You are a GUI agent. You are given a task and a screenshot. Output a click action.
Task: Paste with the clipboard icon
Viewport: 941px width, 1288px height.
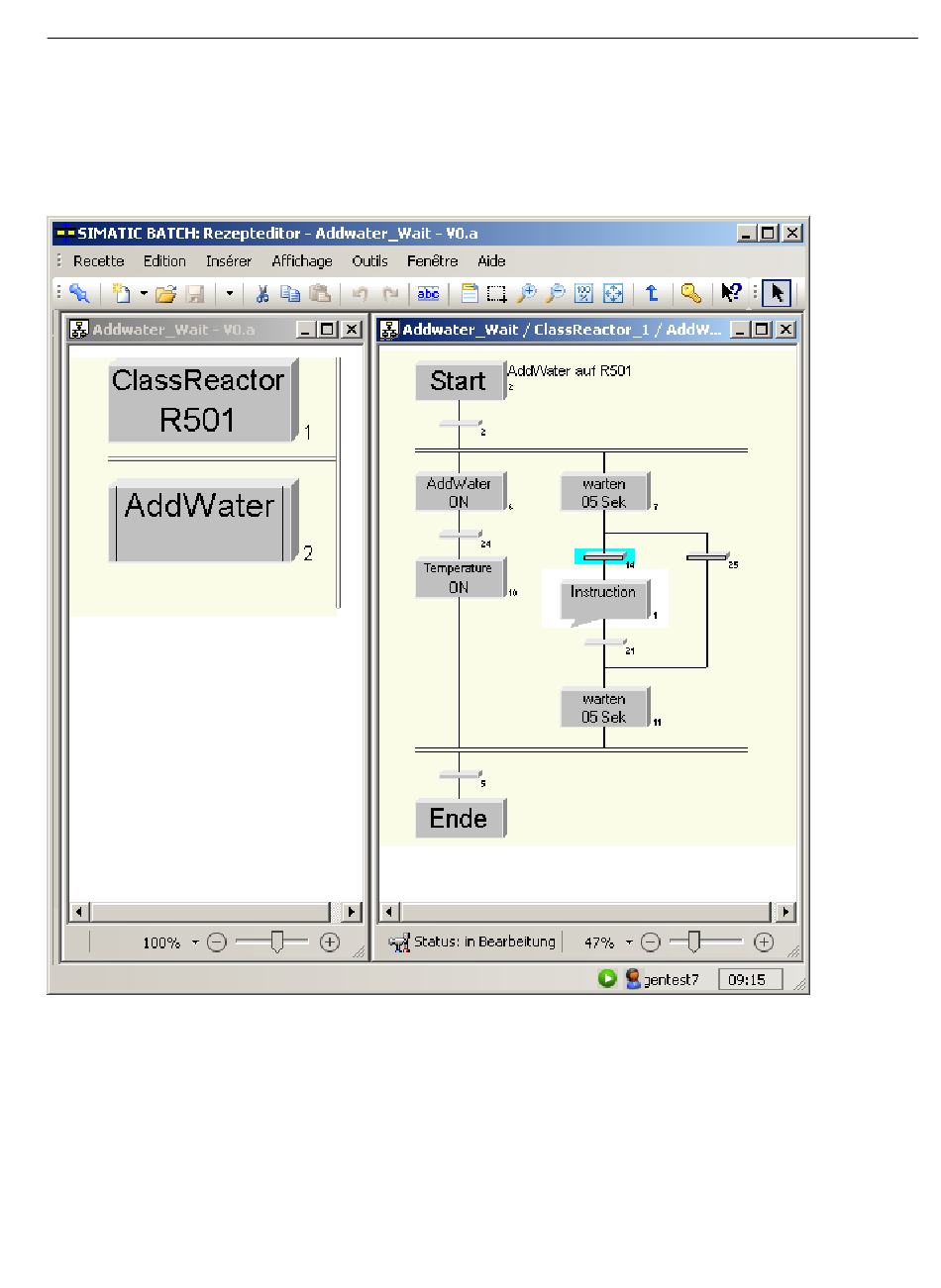pos(319,293)
